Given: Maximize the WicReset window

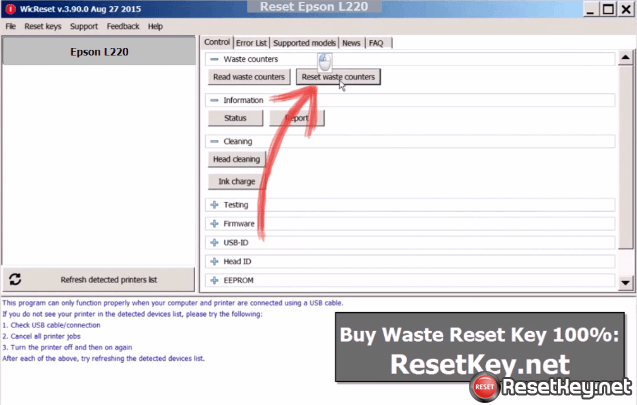Looking at the screenshot, I should coord(608,9).
